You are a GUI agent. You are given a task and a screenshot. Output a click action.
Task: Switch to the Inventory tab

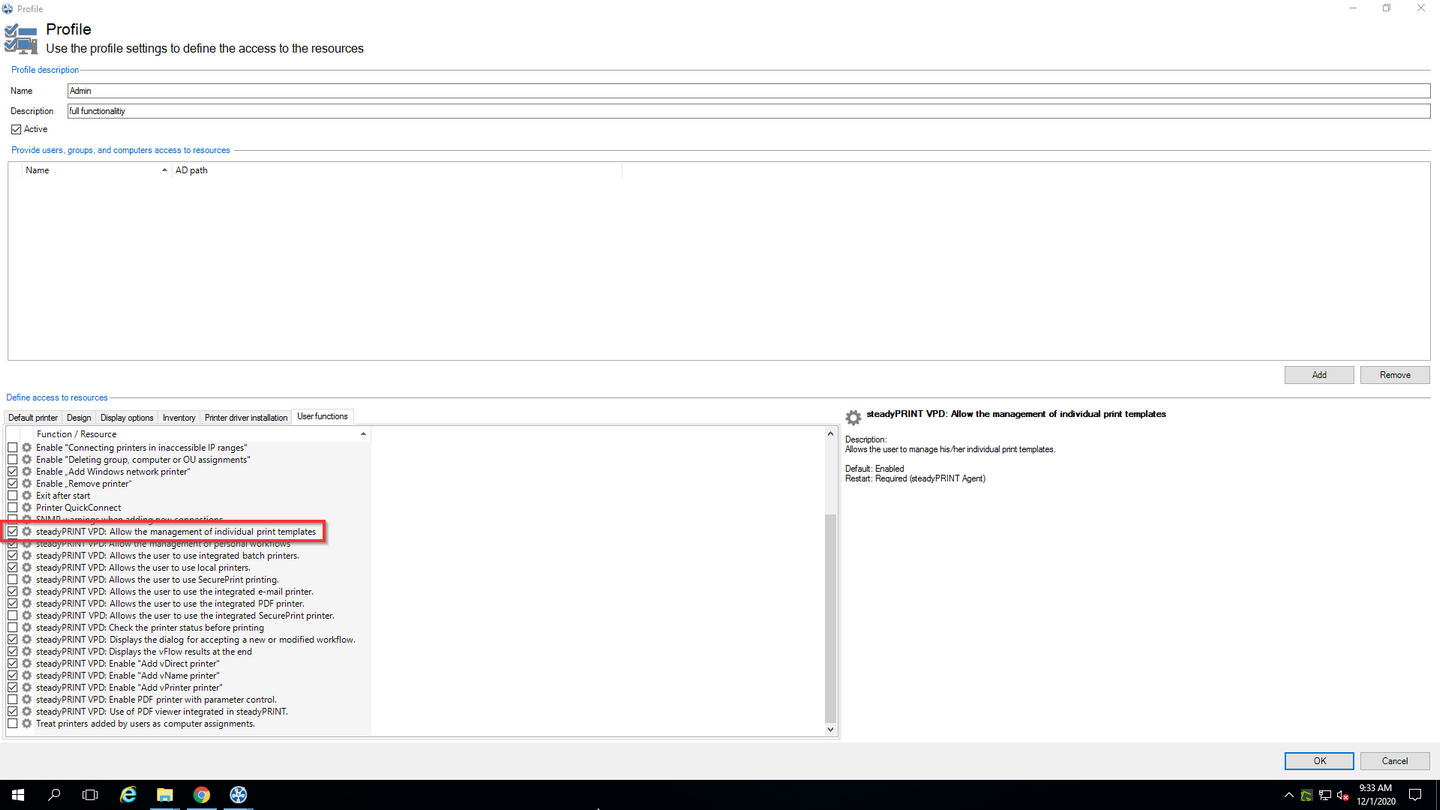tap(179, 417)
